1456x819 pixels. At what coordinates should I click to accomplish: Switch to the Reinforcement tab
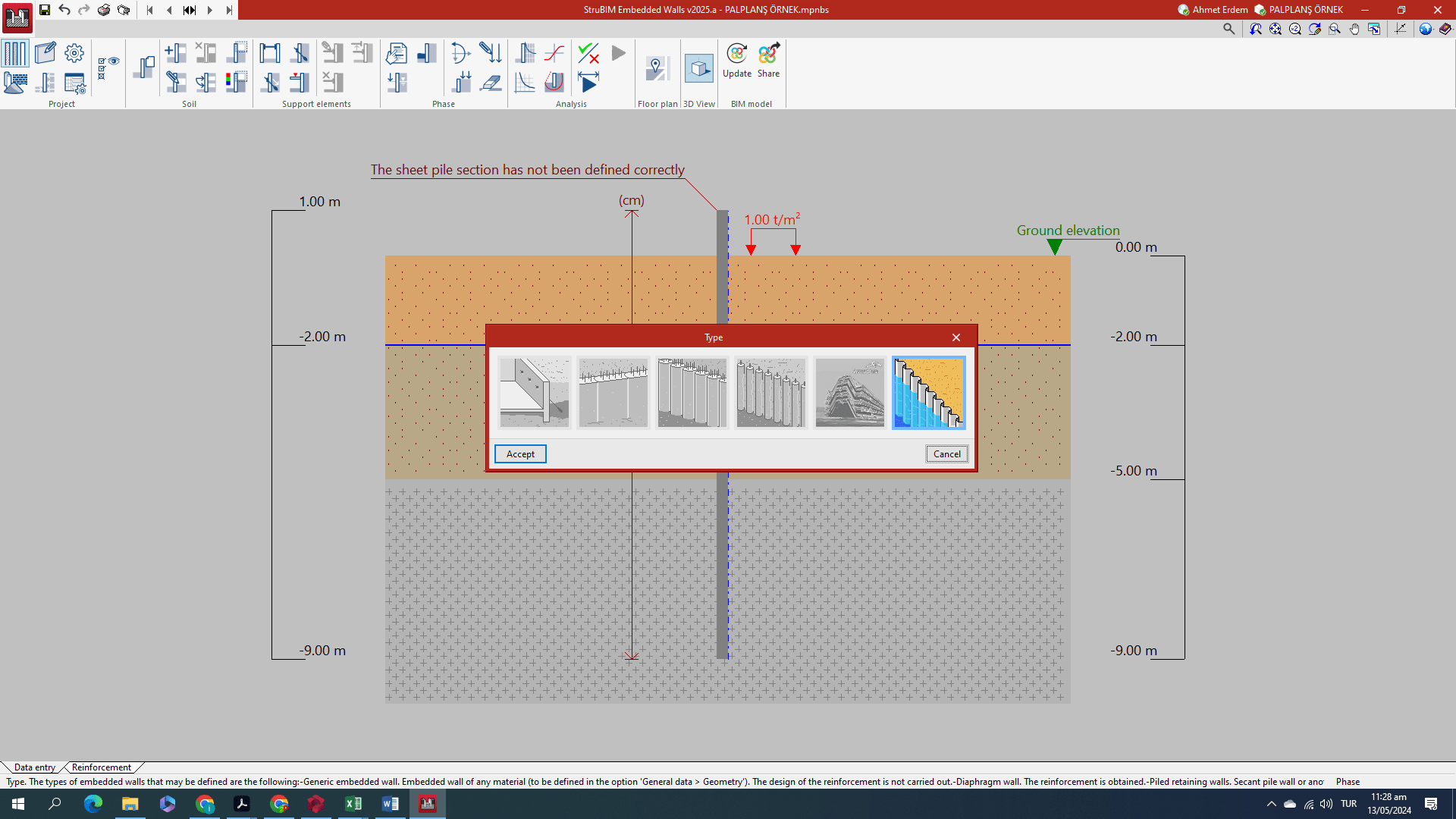(x=102, y=767)
